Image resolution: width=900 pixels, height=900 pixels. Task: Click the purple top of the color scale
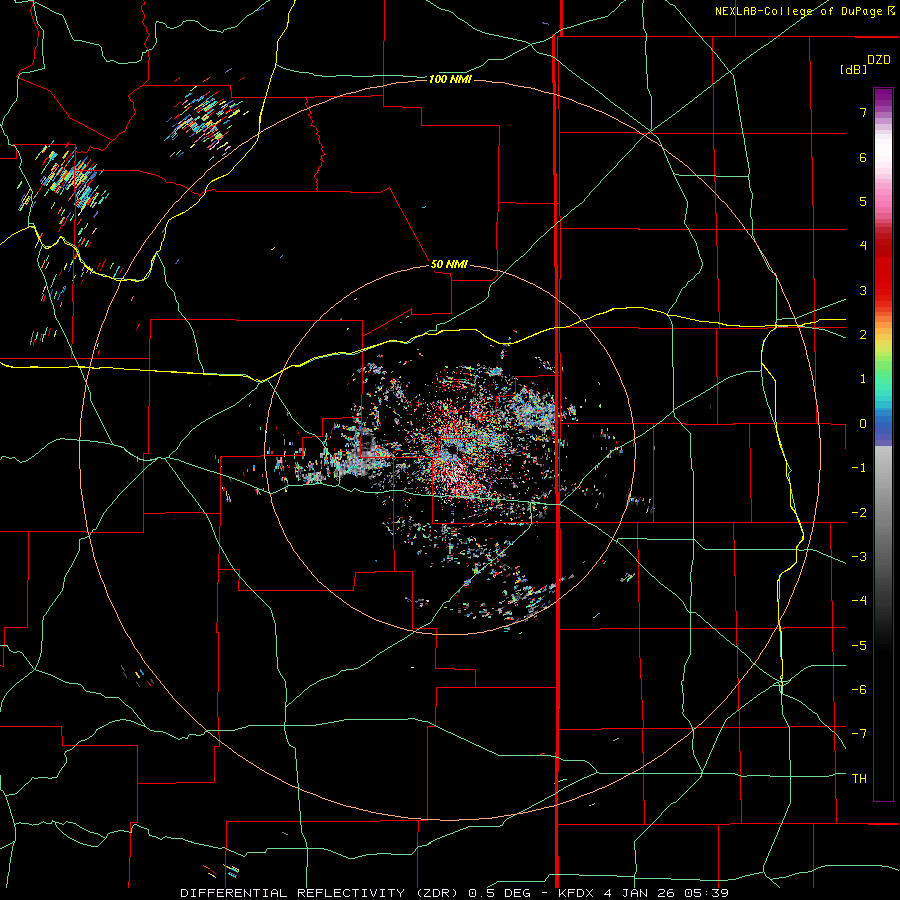tap(883, 98)
